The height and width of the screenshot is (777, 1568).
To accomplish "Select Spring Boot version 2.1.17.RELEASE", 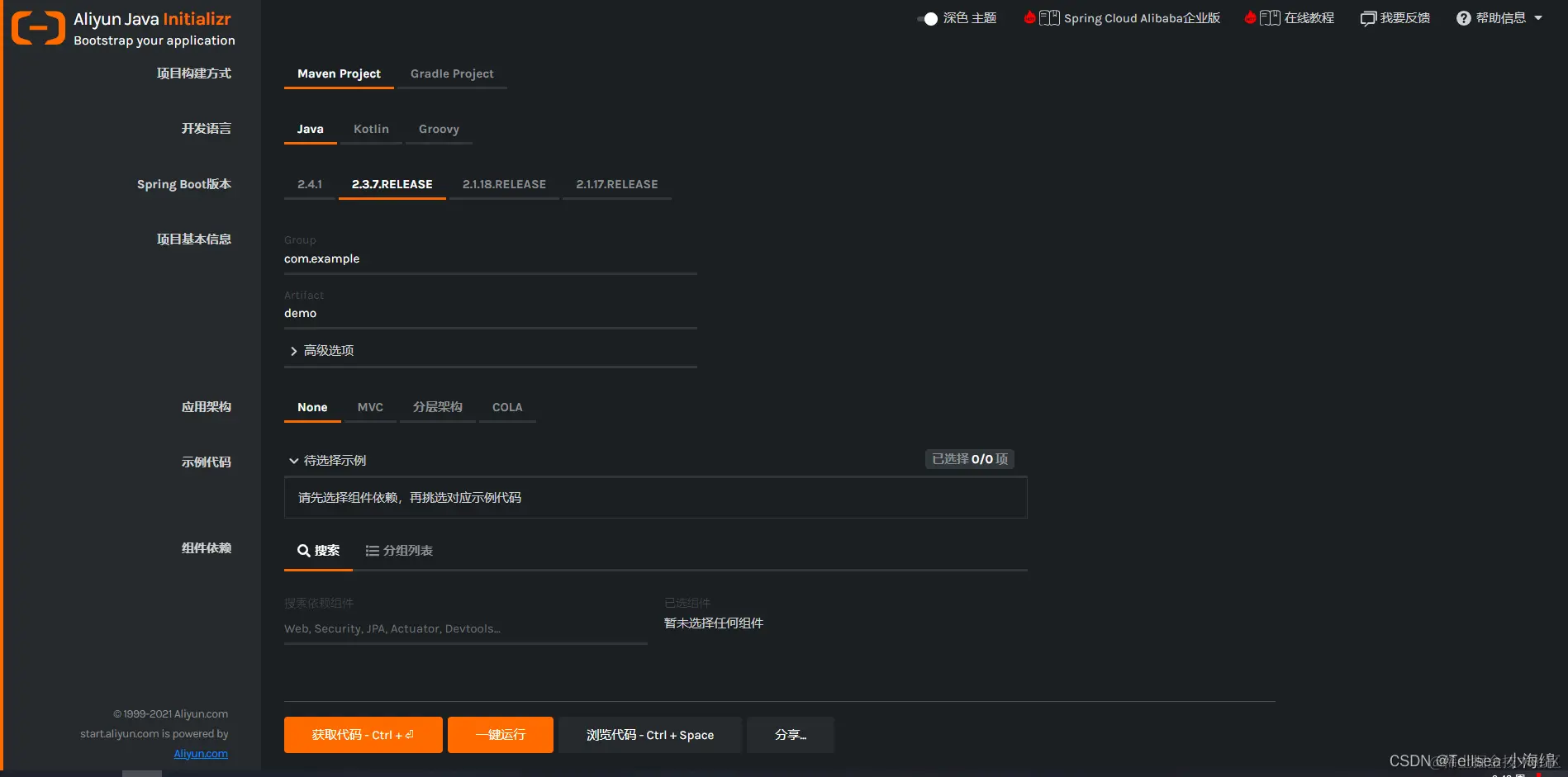I will click(617, 184).
